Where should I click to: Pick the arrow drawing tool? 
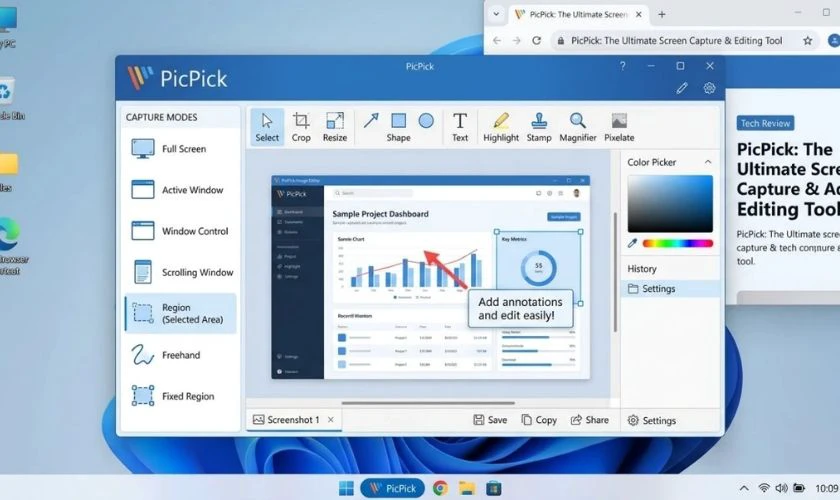[371, 121]
